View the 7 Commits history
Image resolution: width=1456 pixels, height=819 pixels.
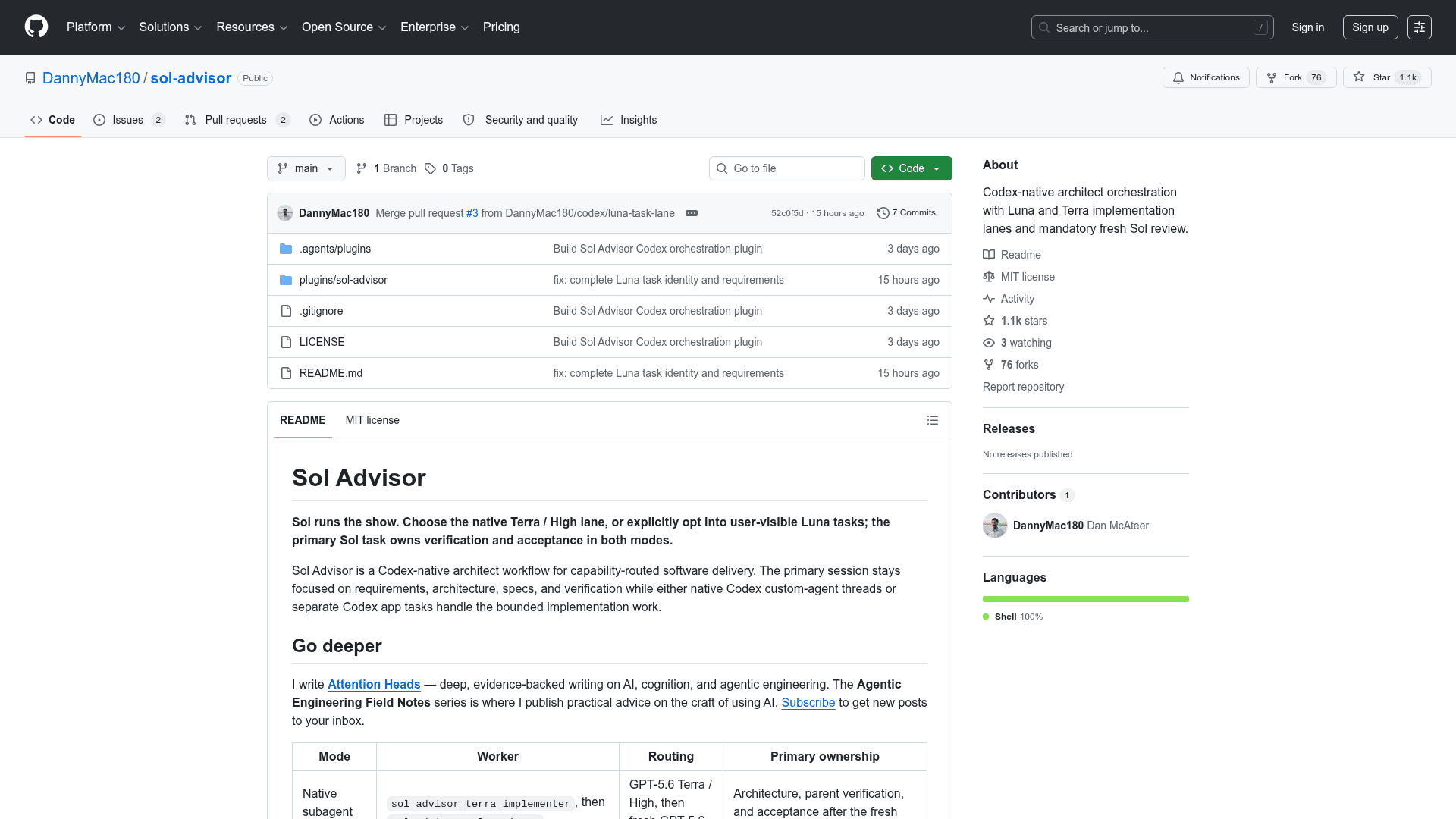pyautogui.click(x=906, y=213)
